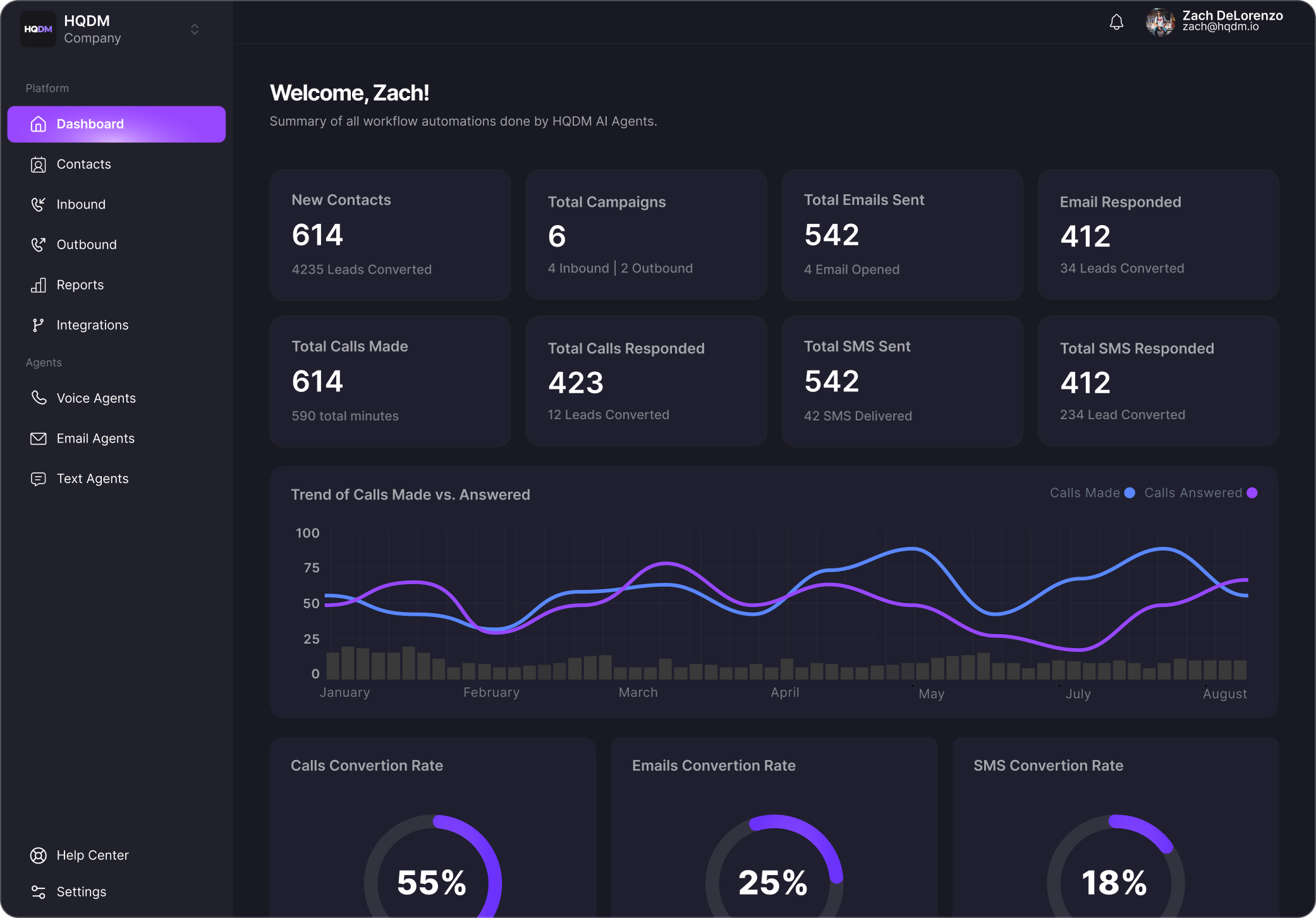Expand the HQDM Company switcher chevron

point(195,29)
